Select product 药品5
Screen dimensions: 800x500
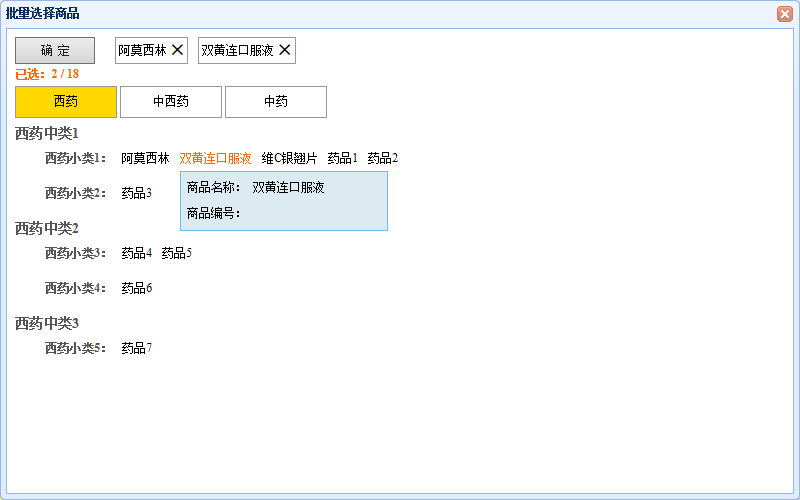click(176, 253)
